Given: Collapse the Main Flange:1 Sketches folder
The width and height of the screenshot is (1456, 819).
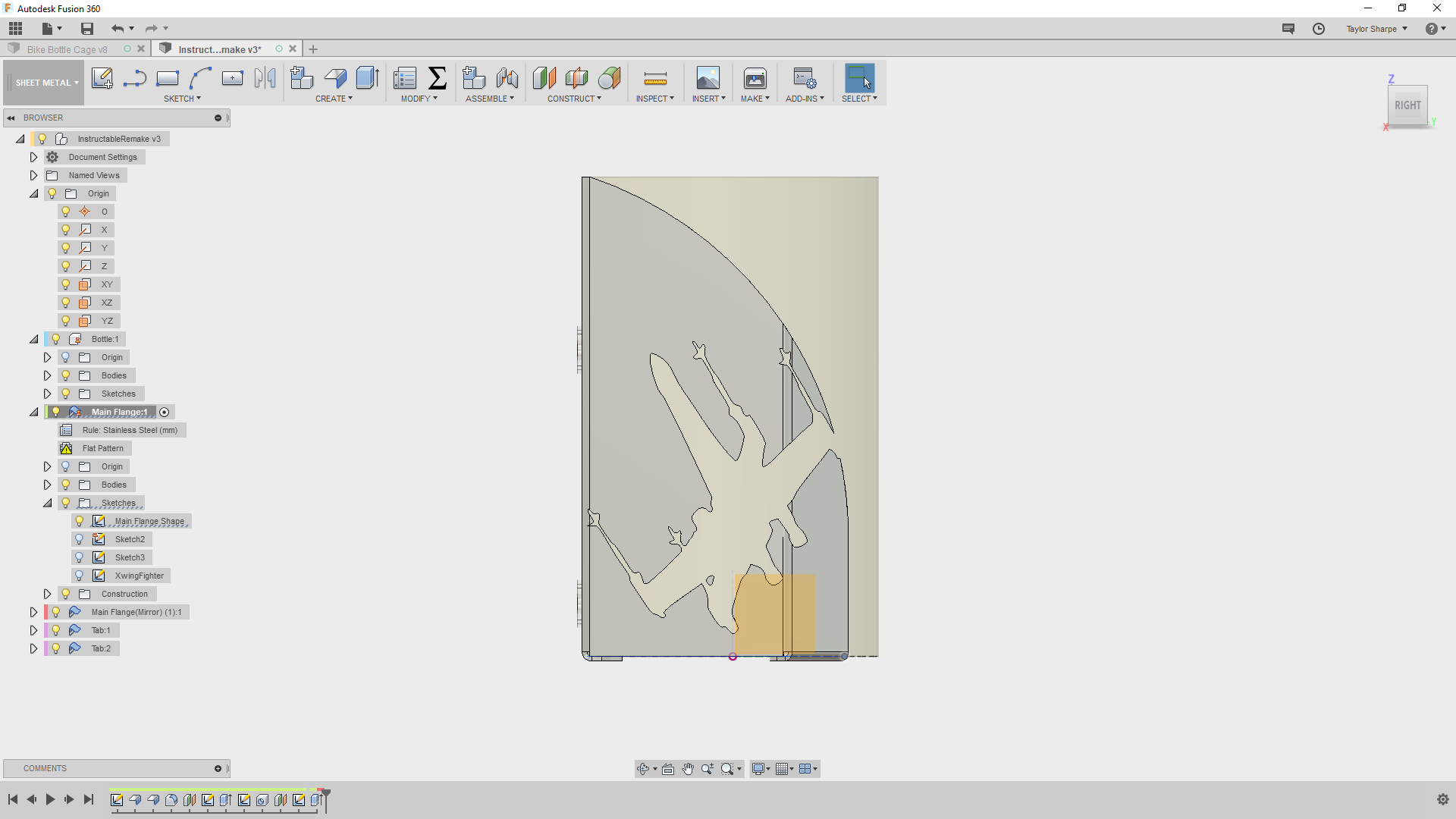Looking at the screenshot, I should coord(47,503).
